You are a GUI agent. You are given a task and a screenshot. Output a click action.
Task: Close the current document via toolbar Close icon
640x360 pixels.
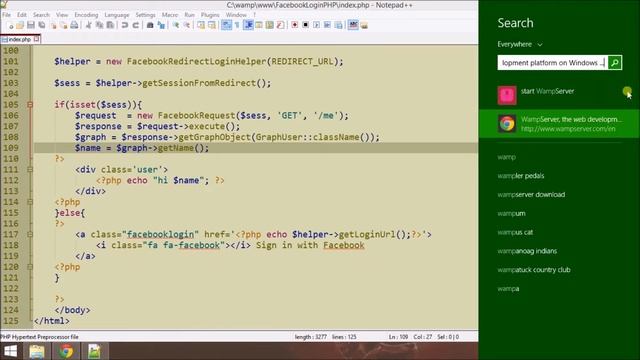point(53,25)
